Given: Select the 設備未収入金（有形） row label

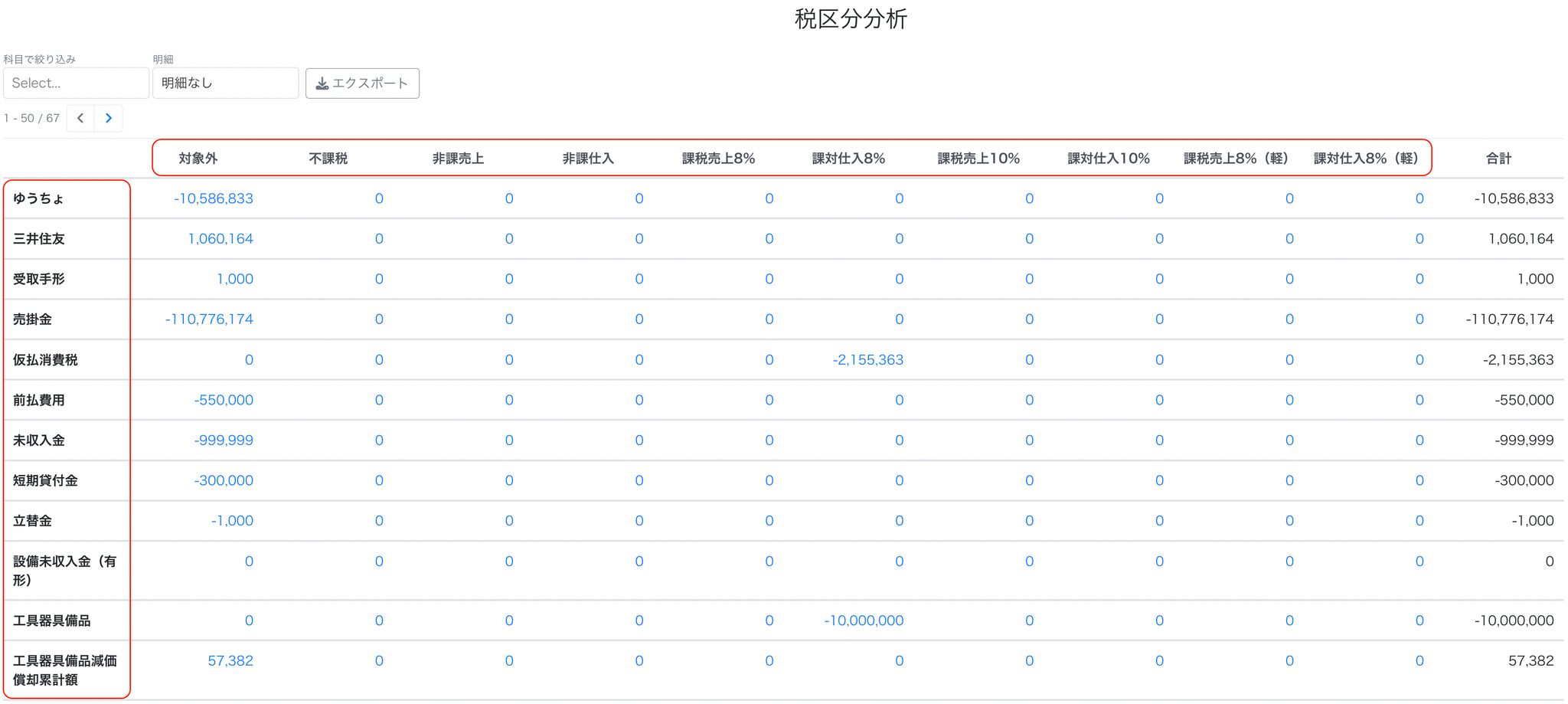Looking at the screenshot, I should (x=65, y=571).
